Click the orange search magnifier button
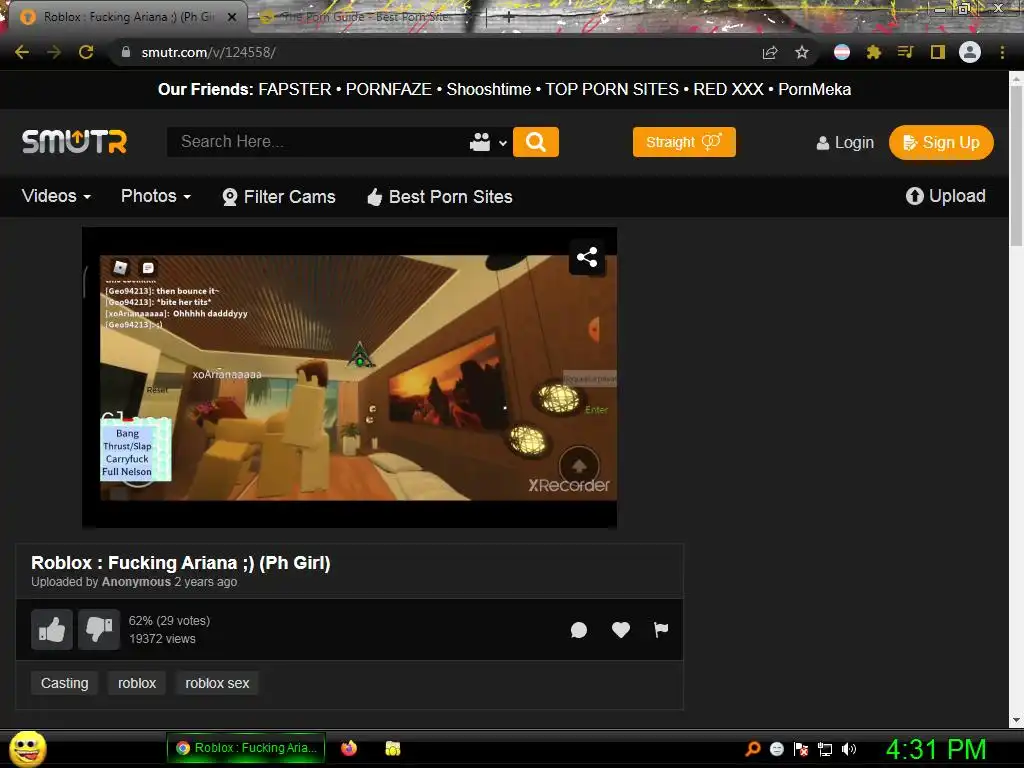Image resolution: width=1024 pixels, height=768 pixels. pyautogui.click(x=536, y=142)
